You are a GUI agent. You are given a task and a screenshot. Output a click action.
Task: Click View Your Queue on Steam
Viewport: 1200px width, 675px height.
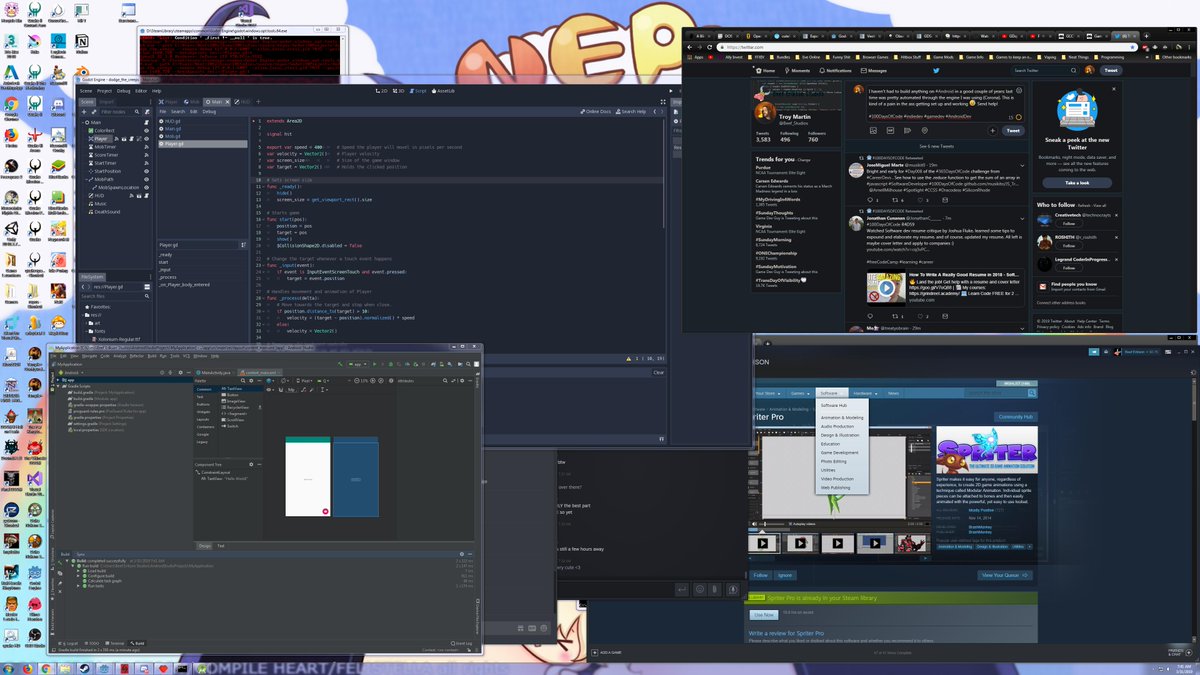[x=1005, y=575]
